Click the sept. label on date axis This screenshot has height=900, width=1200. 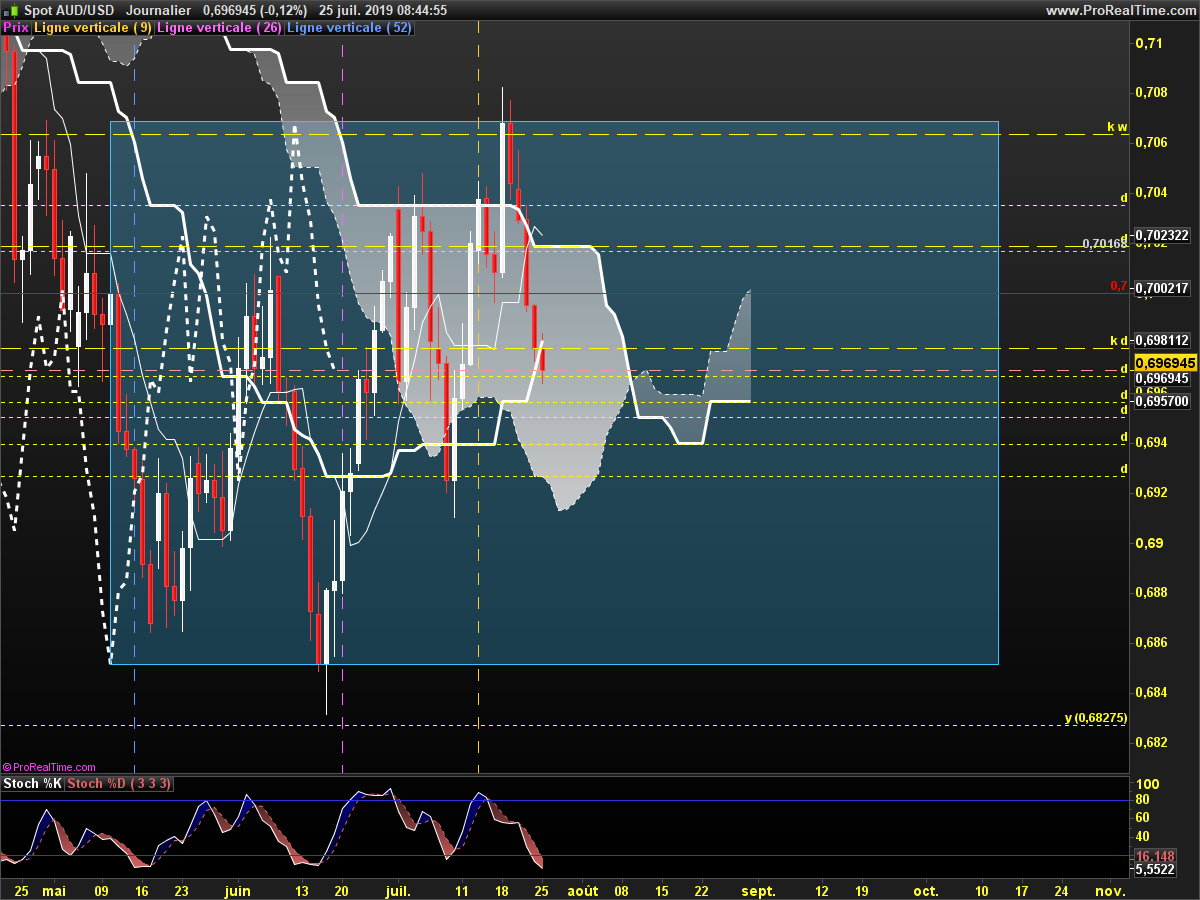pos(759,890)
